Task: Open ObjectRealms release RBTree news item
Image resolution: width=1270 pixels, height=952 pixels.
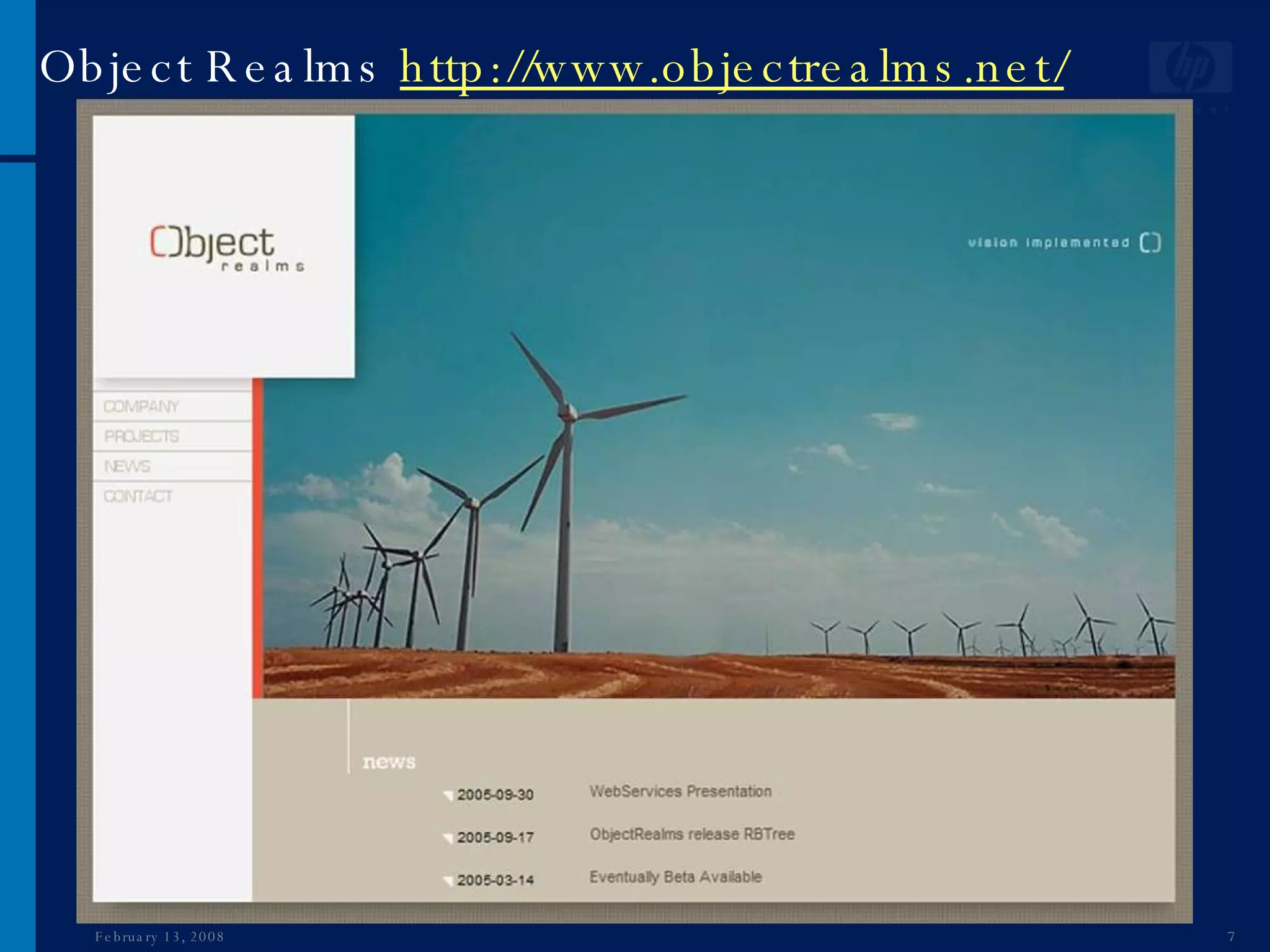Action: click(x=692, y=834)
